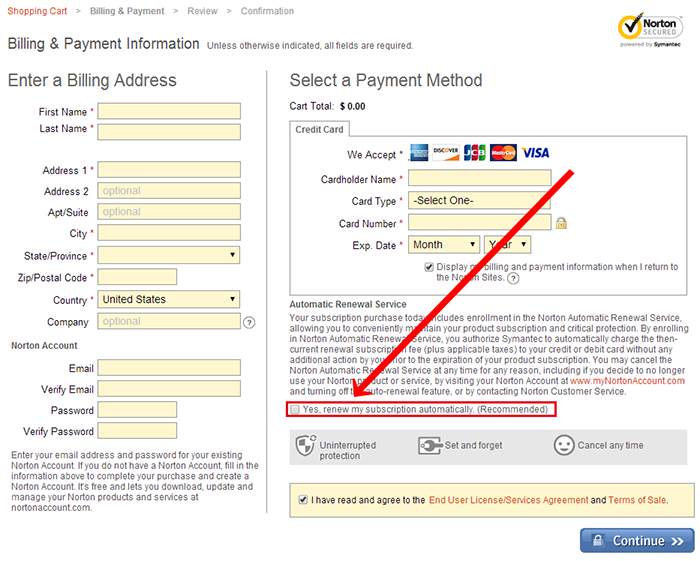Screen dimensions: 700x561
Task: Click the VISA card logo
Action: coord(535,153)
